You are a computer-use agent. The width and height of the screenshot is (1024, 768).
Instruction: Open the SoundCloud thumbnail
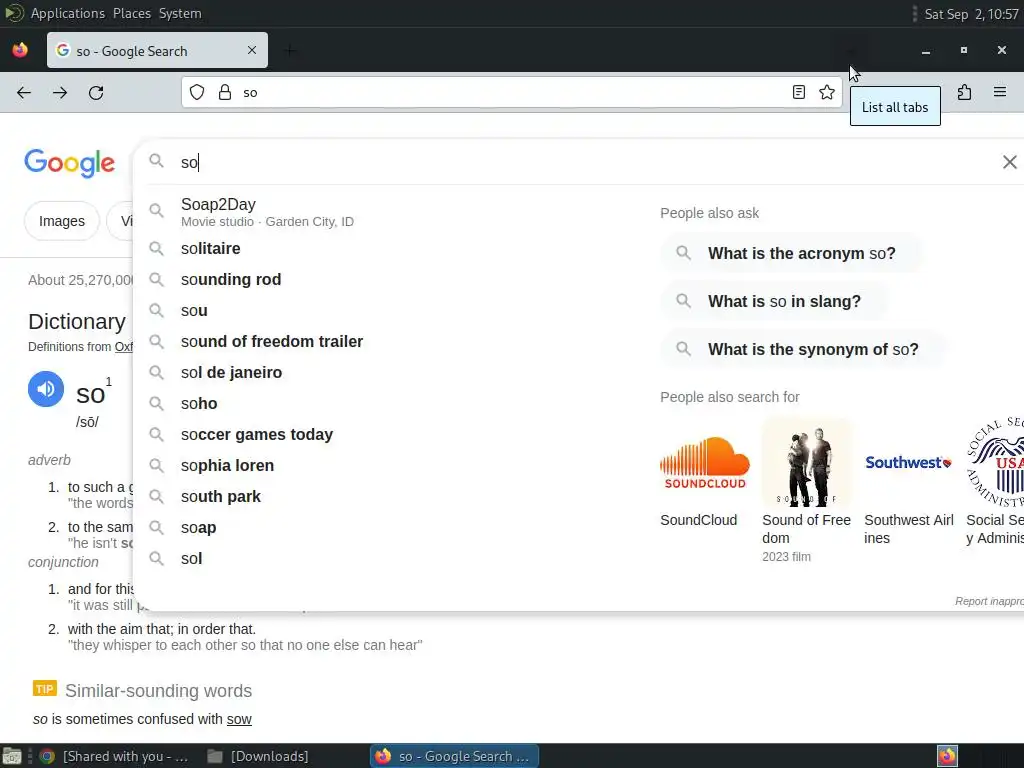[x=705, y=464]
